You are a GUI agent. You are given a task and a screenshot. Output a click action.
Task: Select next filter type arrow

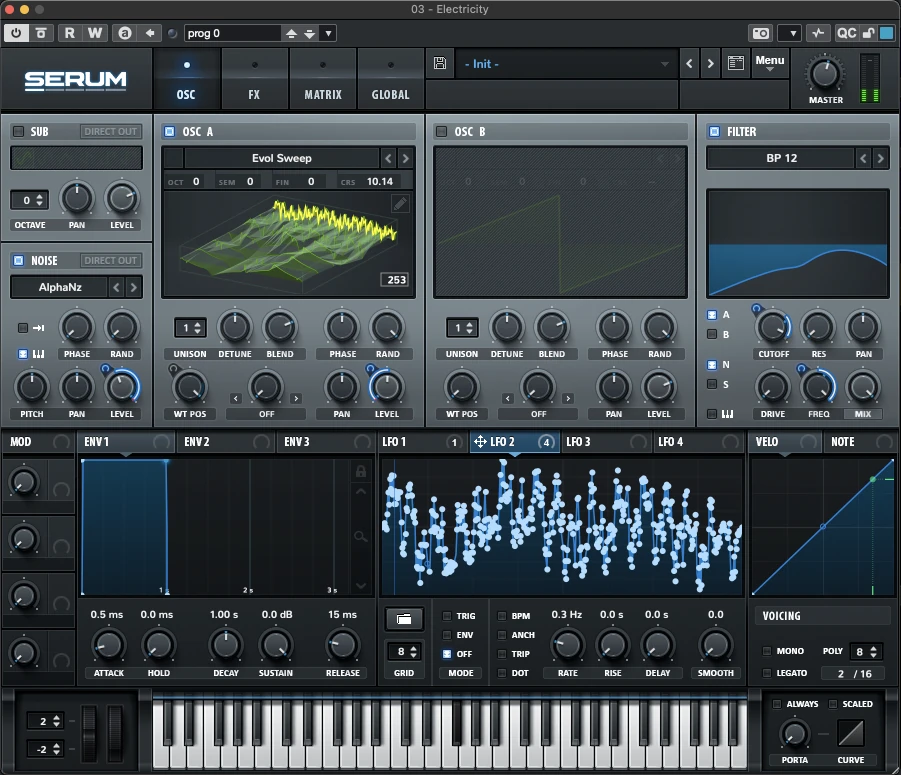(880, 158)
